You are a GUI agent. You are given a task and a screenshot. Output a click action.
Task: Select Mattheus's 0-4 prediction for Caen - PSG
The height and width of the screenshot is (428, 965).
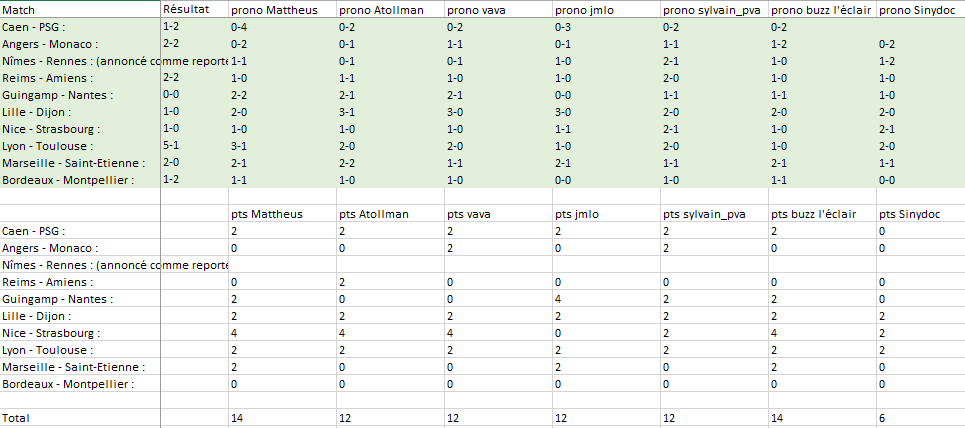[x=238, y=27]
